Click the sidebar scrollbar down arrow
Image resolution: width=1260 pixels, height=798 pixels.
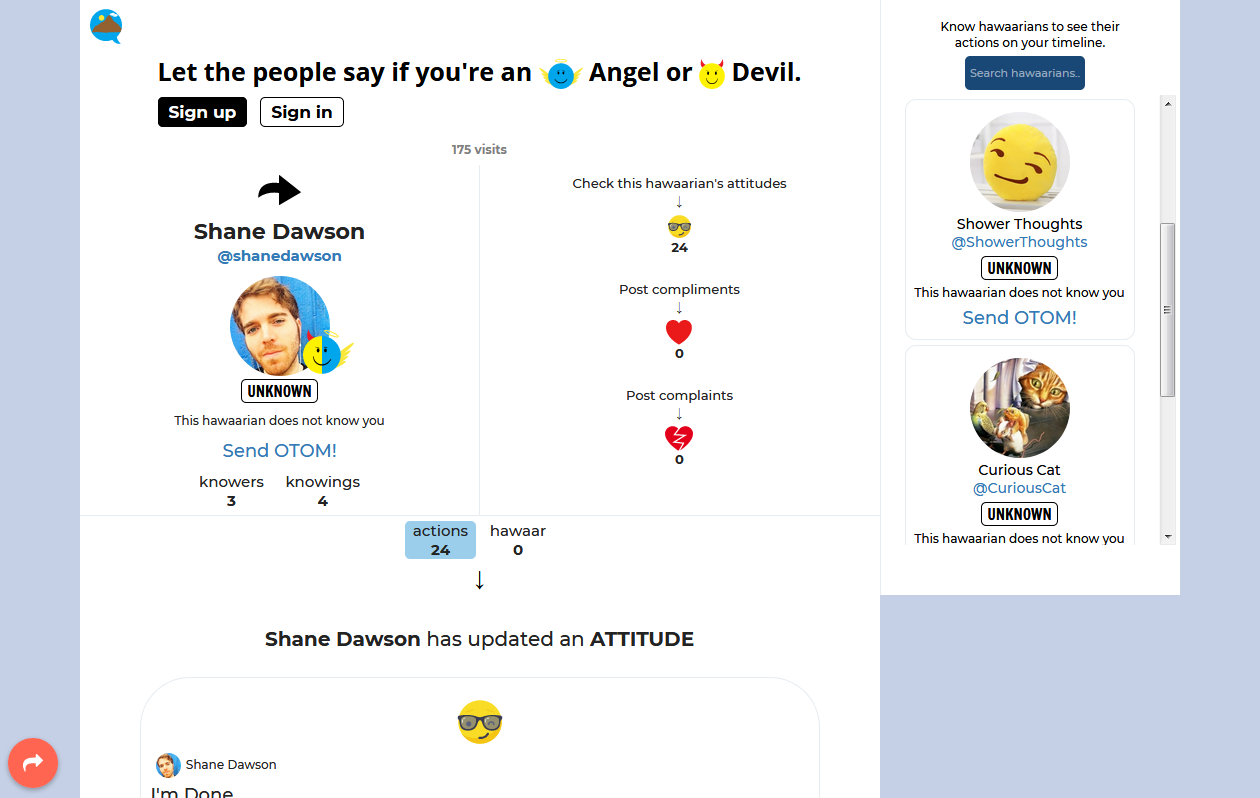[x=1167, y=537]
